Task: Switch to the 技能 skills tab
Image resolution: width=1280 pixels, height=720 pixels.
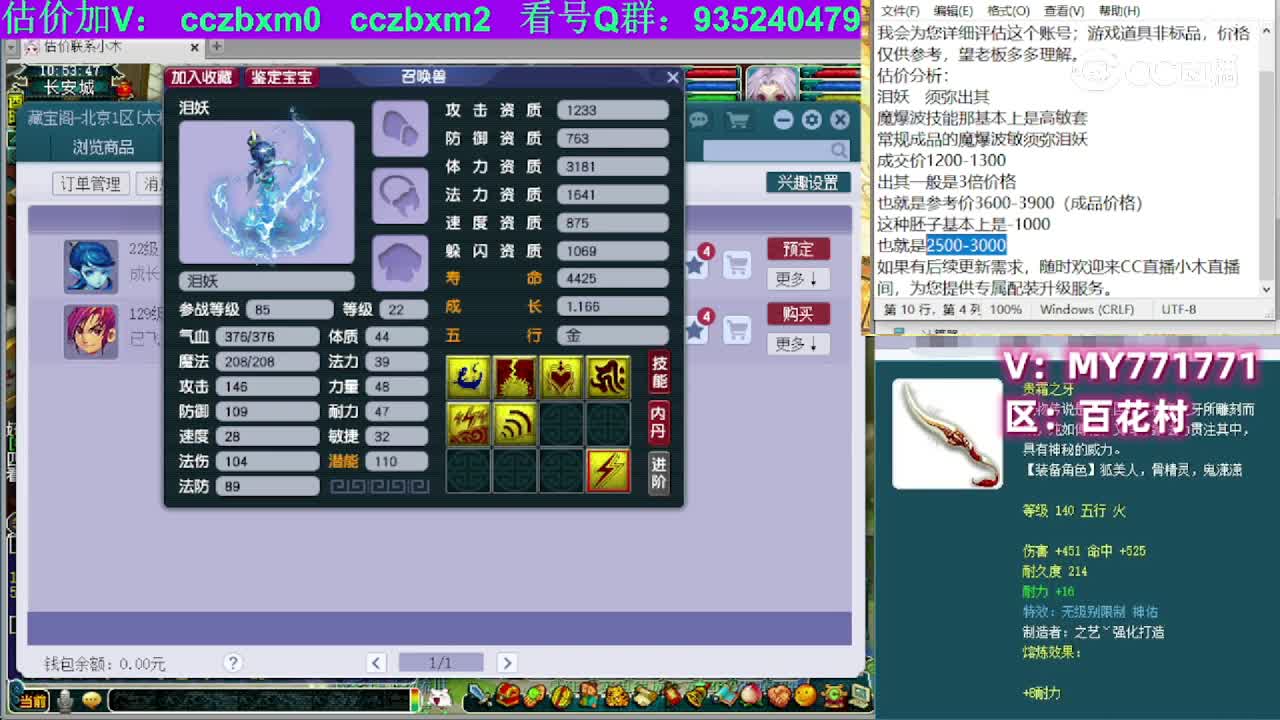Action: [x=659, y=373]
